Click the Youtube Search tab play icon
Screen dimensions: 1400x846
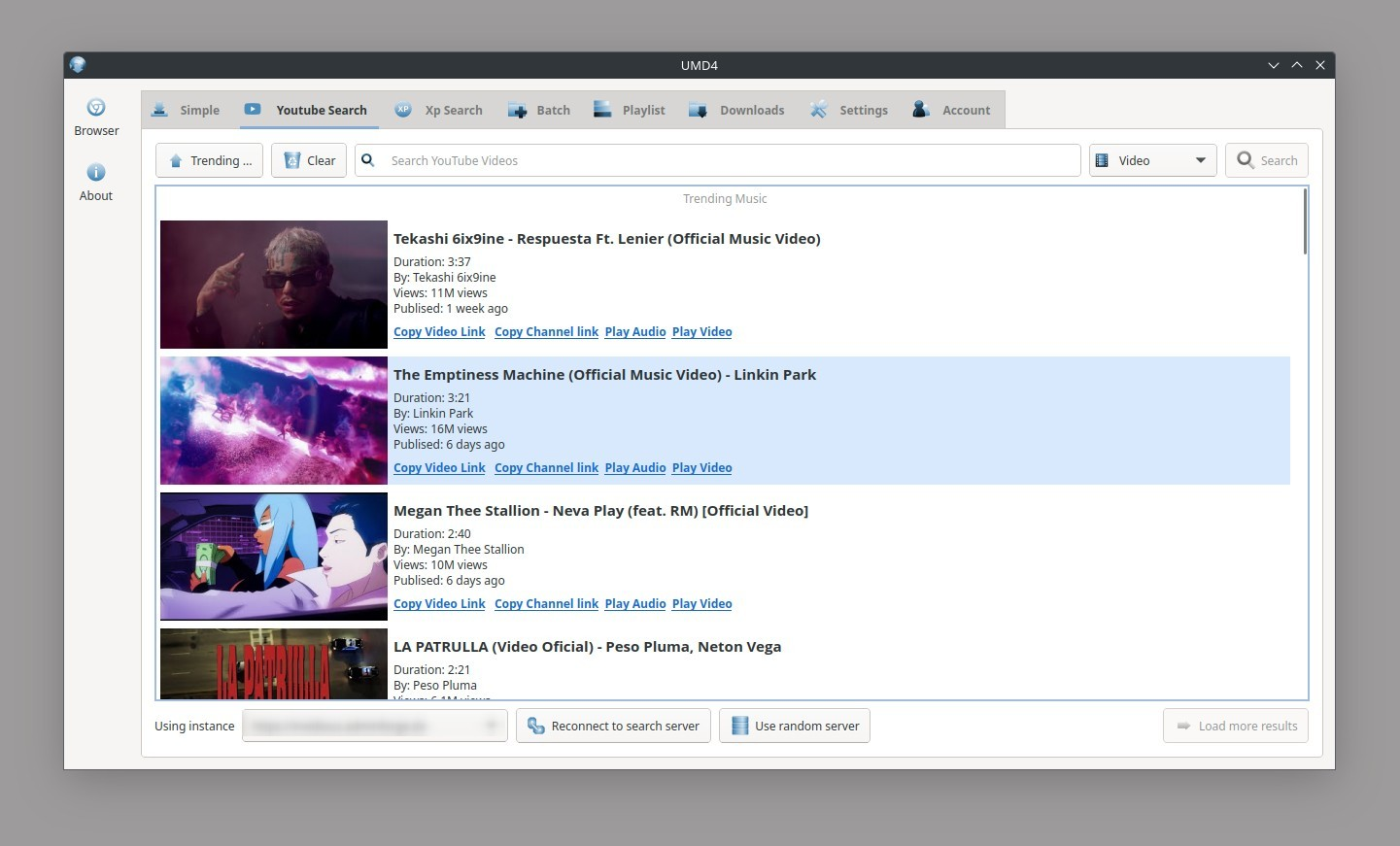pyautogui.click(x=253, y=109)
